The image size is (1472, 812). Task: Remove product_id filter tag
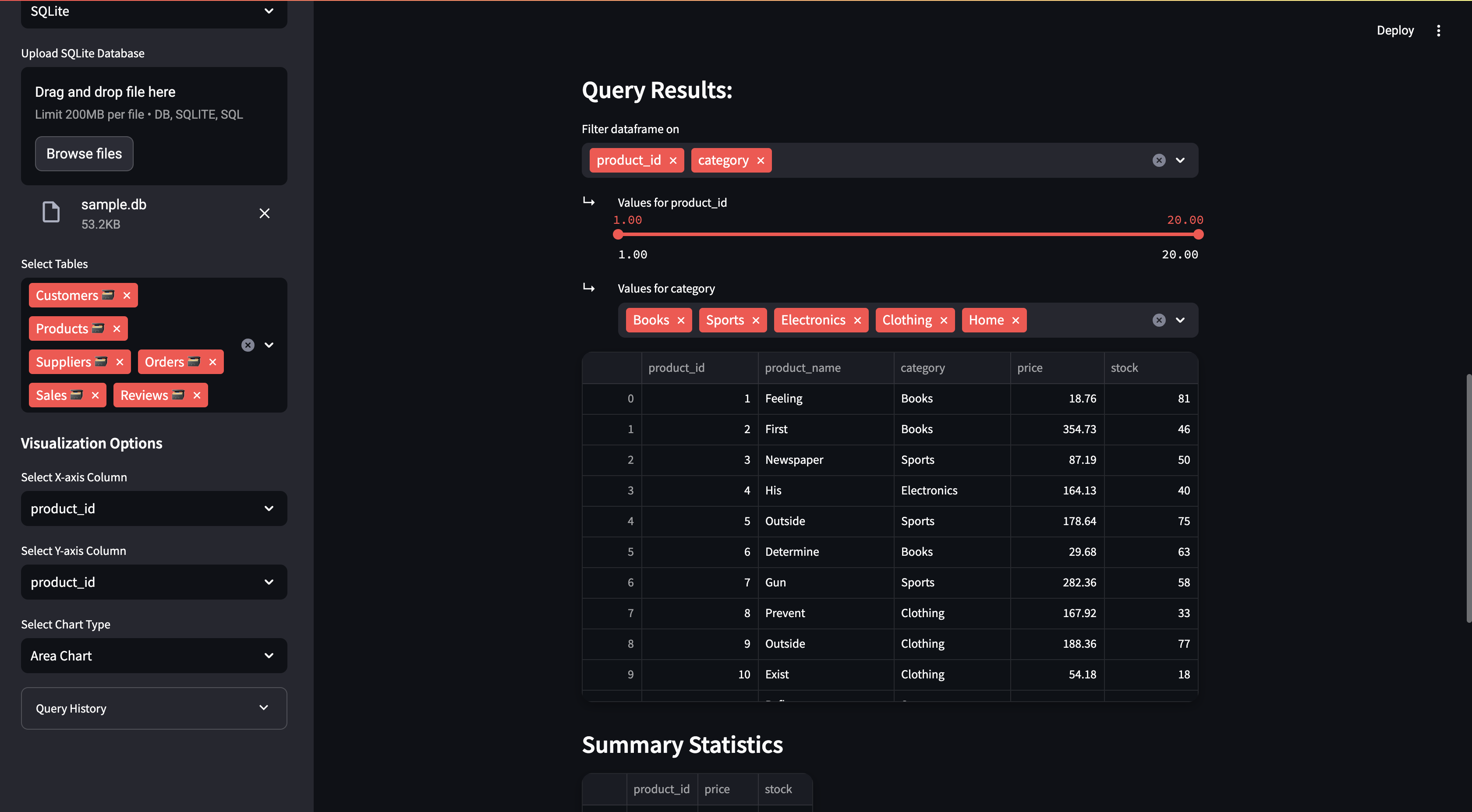(673, 161)
